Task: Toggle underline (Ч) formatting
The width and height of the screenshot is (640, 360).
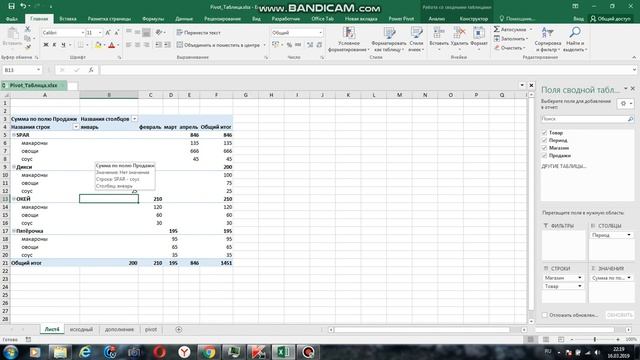Action: coord(63,45)
